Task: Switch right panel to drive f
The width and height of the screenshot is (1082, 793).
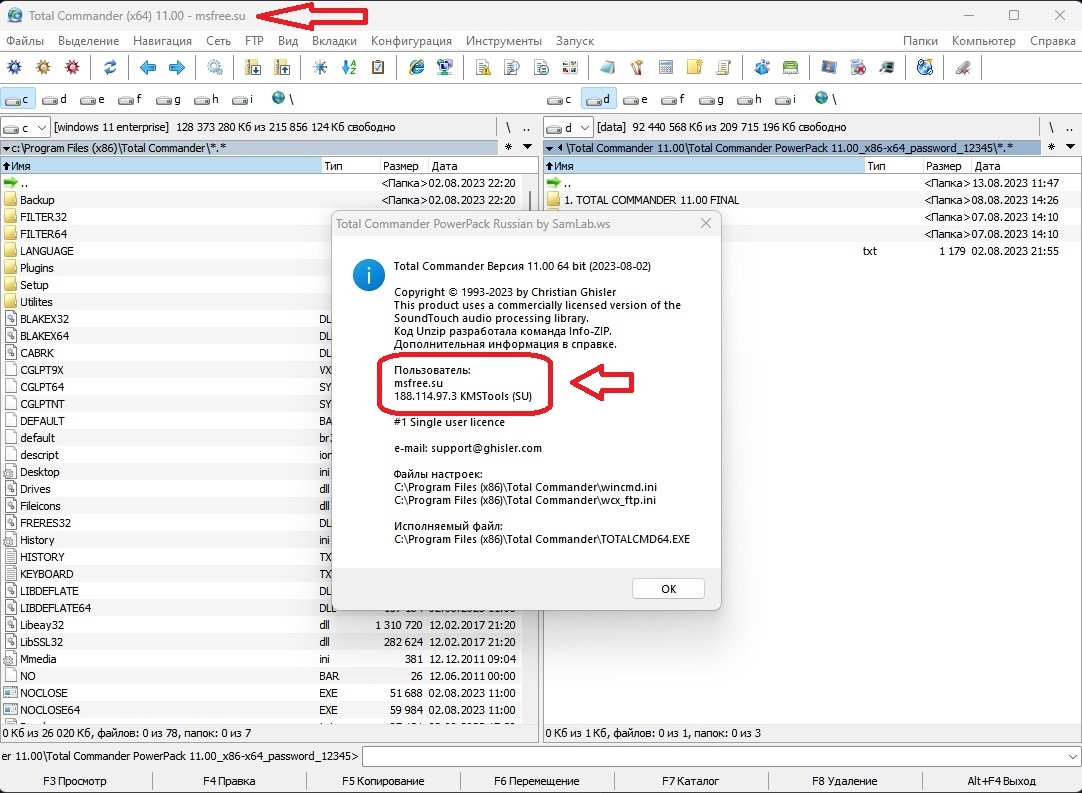Action: [x=673, y=99]
